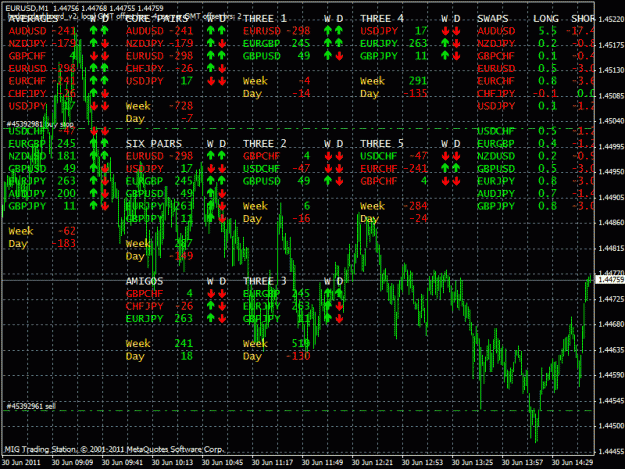
Task: Select the #45392981 buy stop order line label
Action: [40, 124]
